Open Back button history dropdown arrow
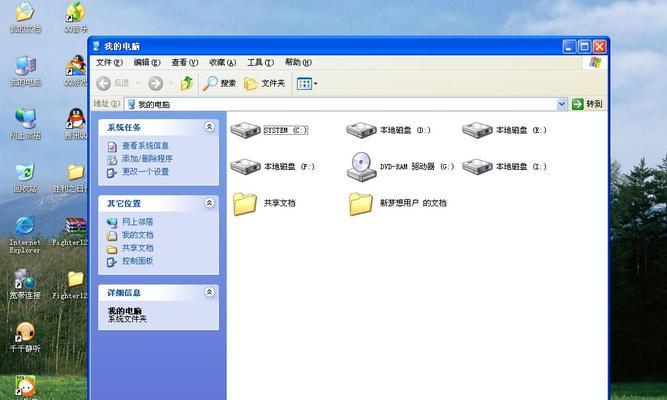 [x=138, y=83]
